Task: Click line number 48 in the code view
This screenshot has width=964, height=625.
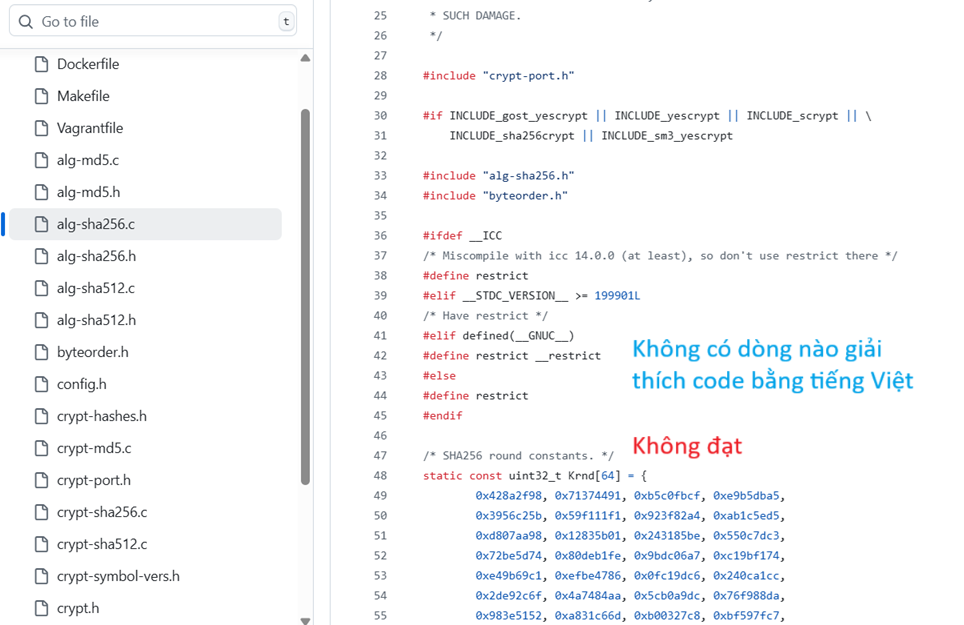Action: [381, 476]
